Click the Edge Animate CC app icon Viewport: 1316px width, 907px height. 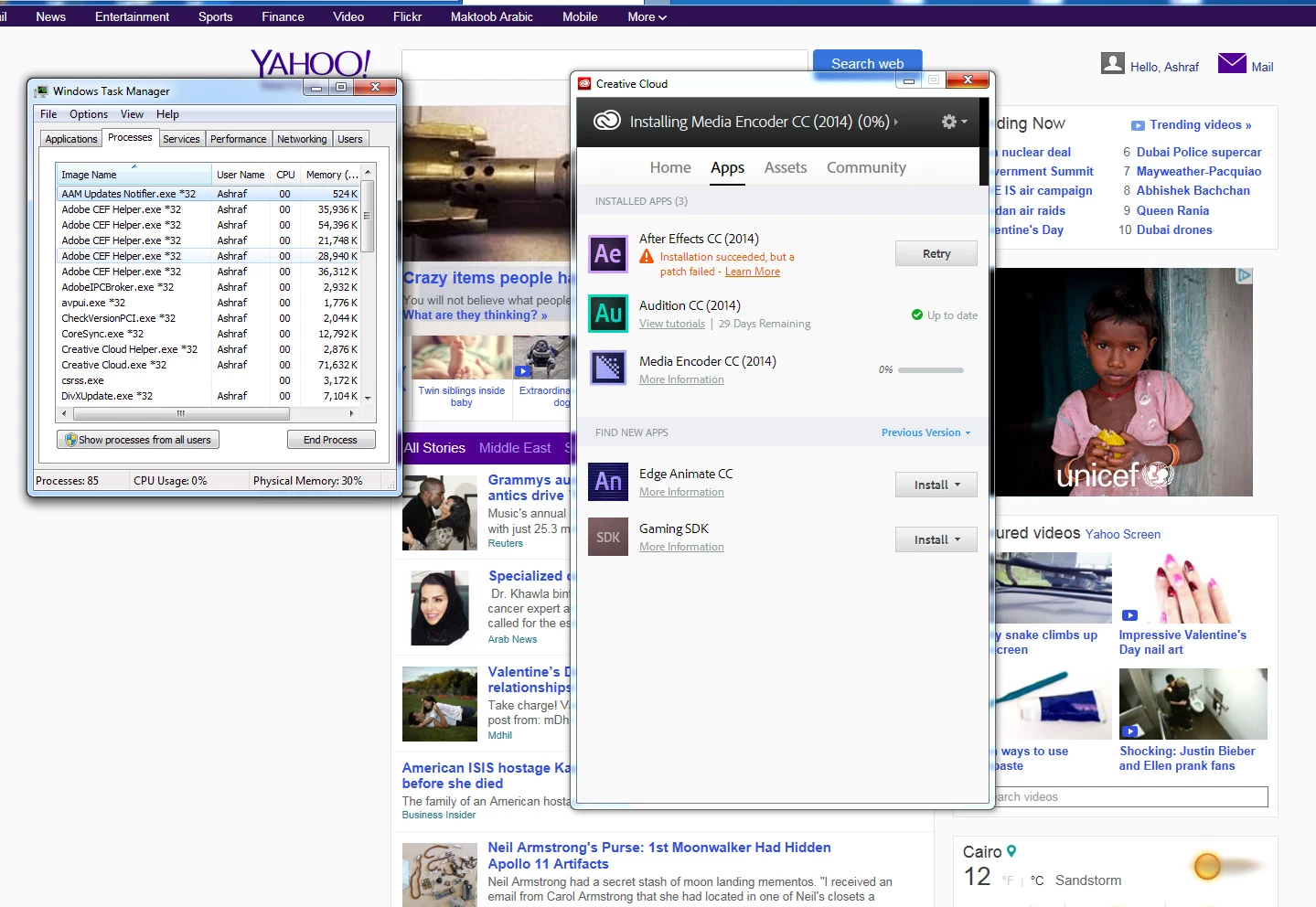click(x=608, y=482)
